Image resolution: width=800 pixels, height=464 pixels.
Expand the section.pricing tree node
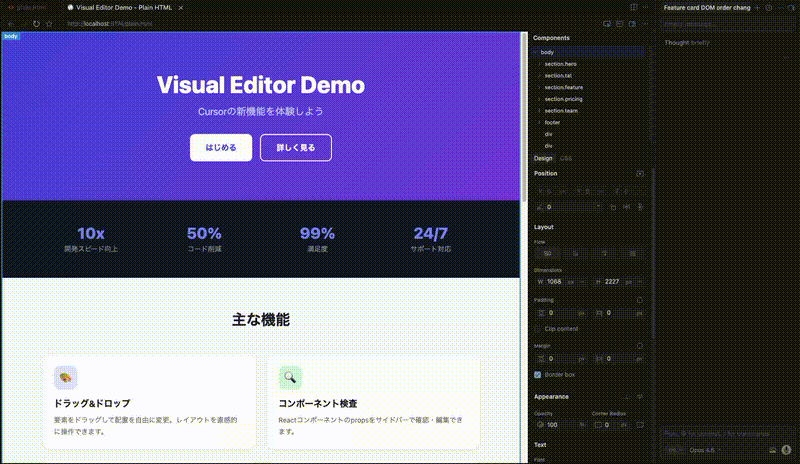click(540, 99)
